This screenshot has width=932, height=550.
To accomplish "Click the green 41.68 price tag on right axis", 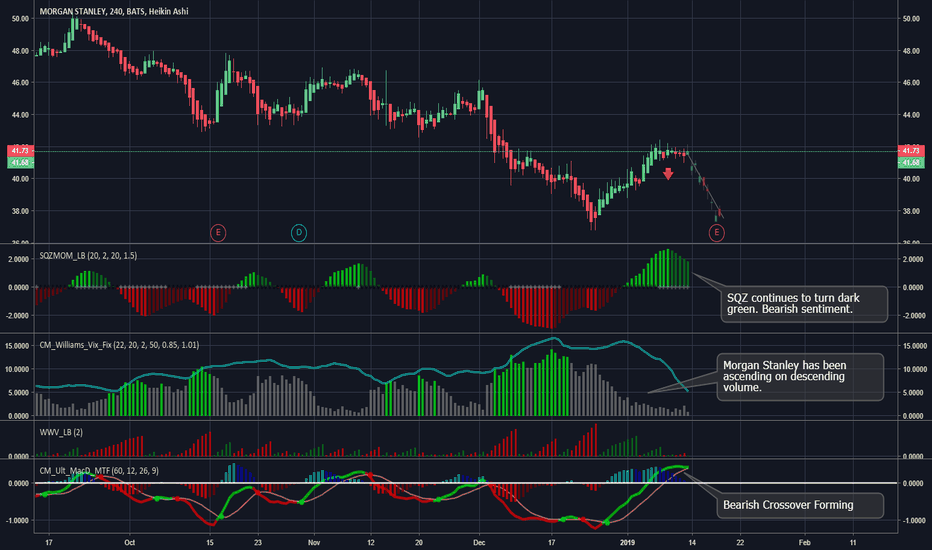I will (x=911, y=162).
